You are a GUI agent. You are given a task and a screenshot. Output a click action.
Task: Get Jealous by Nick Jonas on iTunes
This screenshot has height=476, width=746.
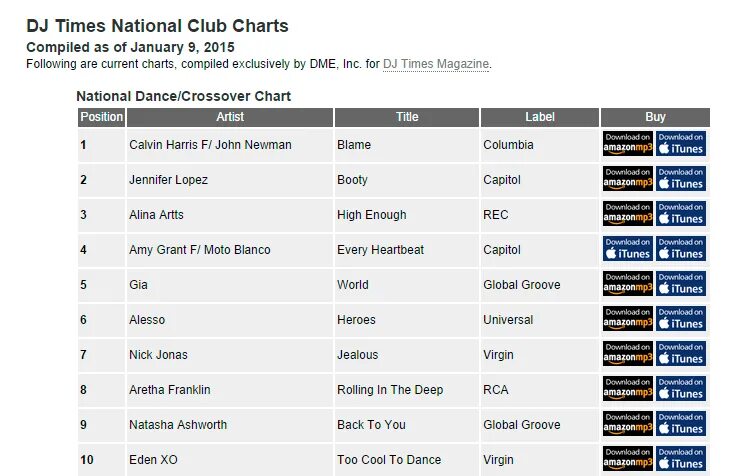click(x=681, y=354)
